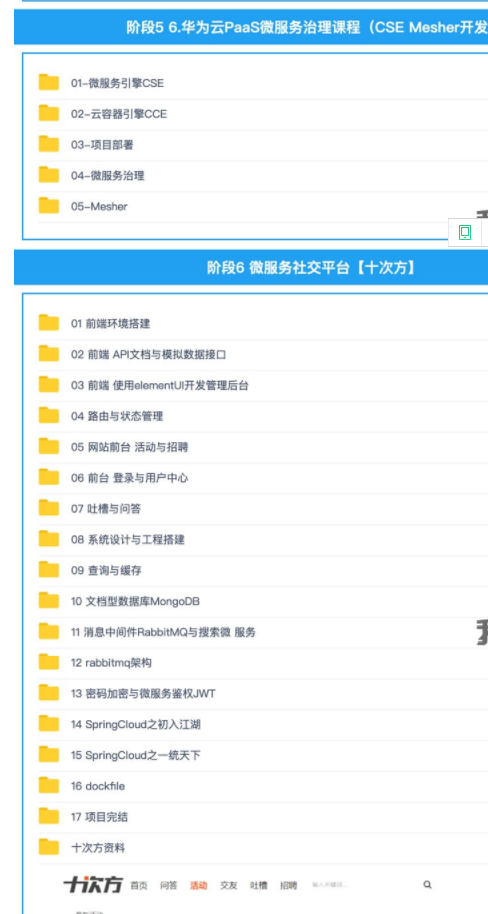
Task: Click the folder icon beside 03-项目部署
Action: [49, 144]
